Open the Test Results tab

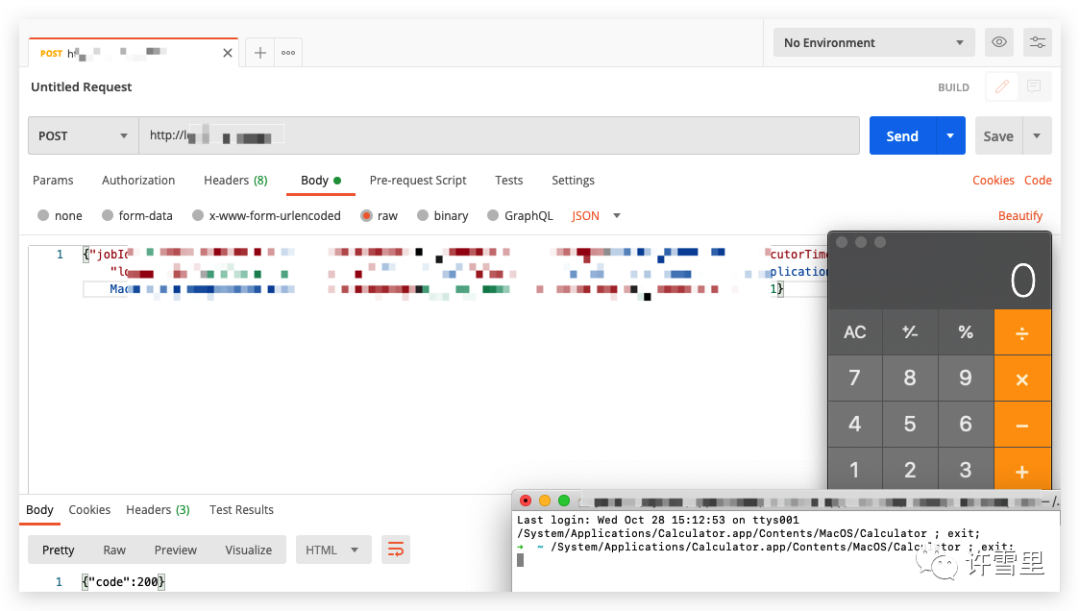(241, 510)
